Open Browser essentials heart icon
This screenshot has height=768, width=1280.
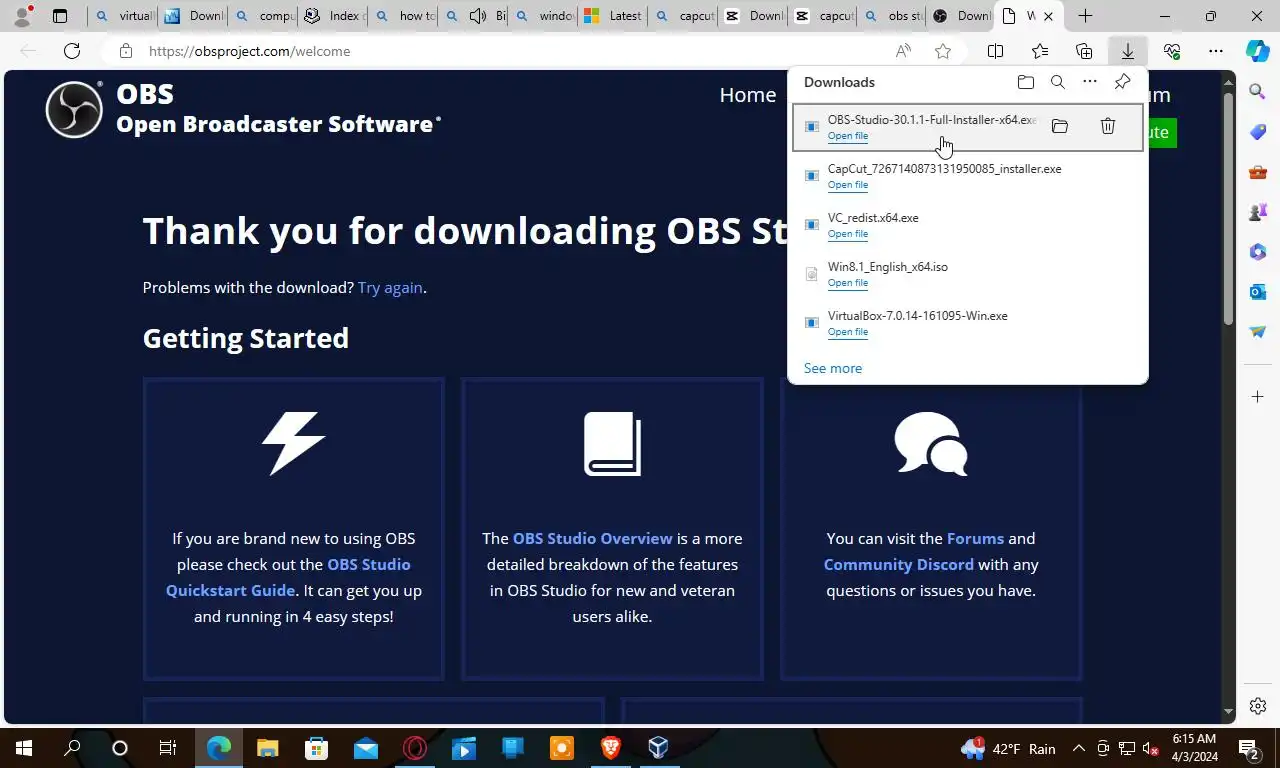1172,51
